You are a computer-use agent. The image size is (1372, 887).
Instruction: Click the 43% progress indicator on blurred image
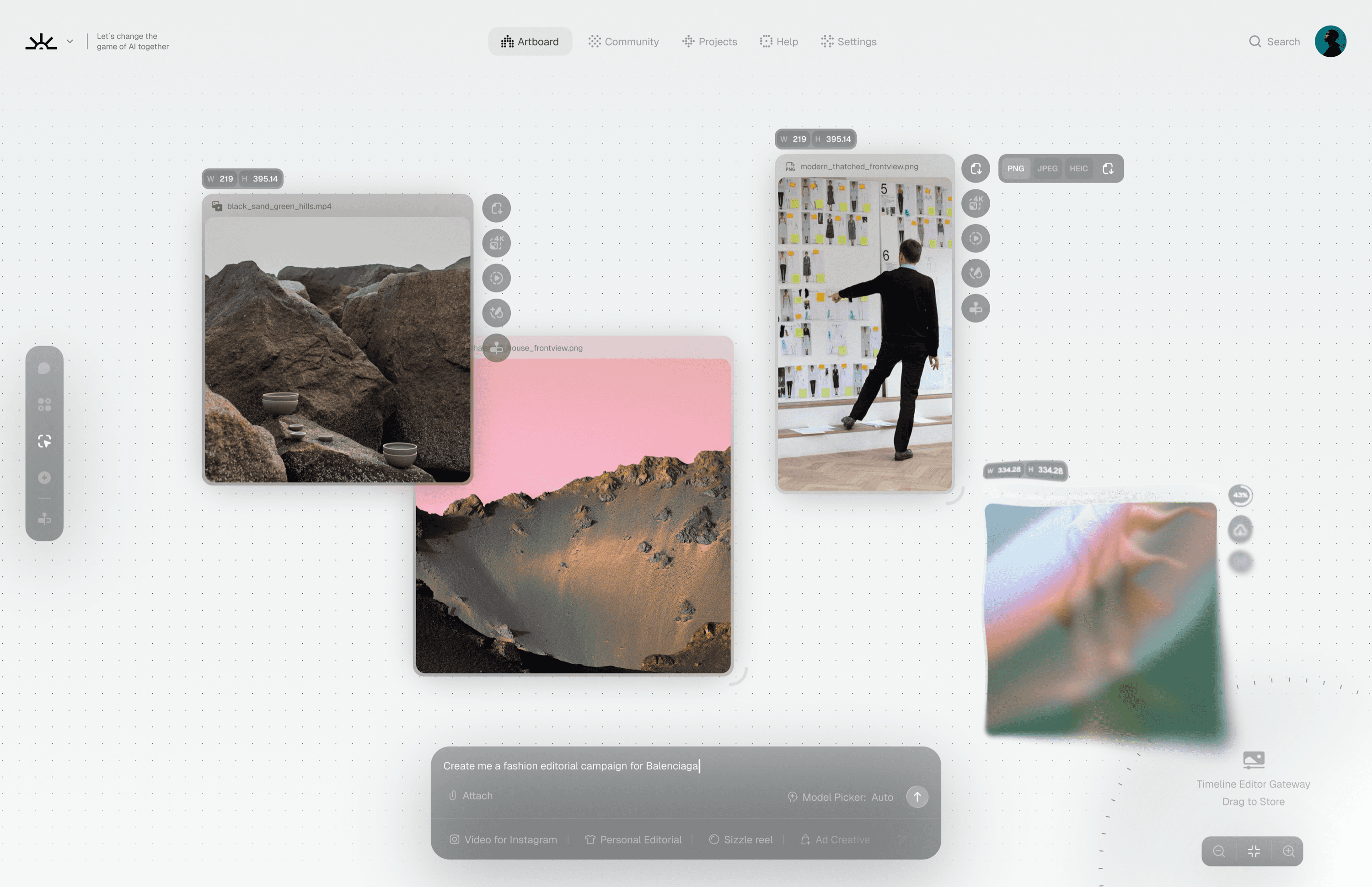(1240, 495)
